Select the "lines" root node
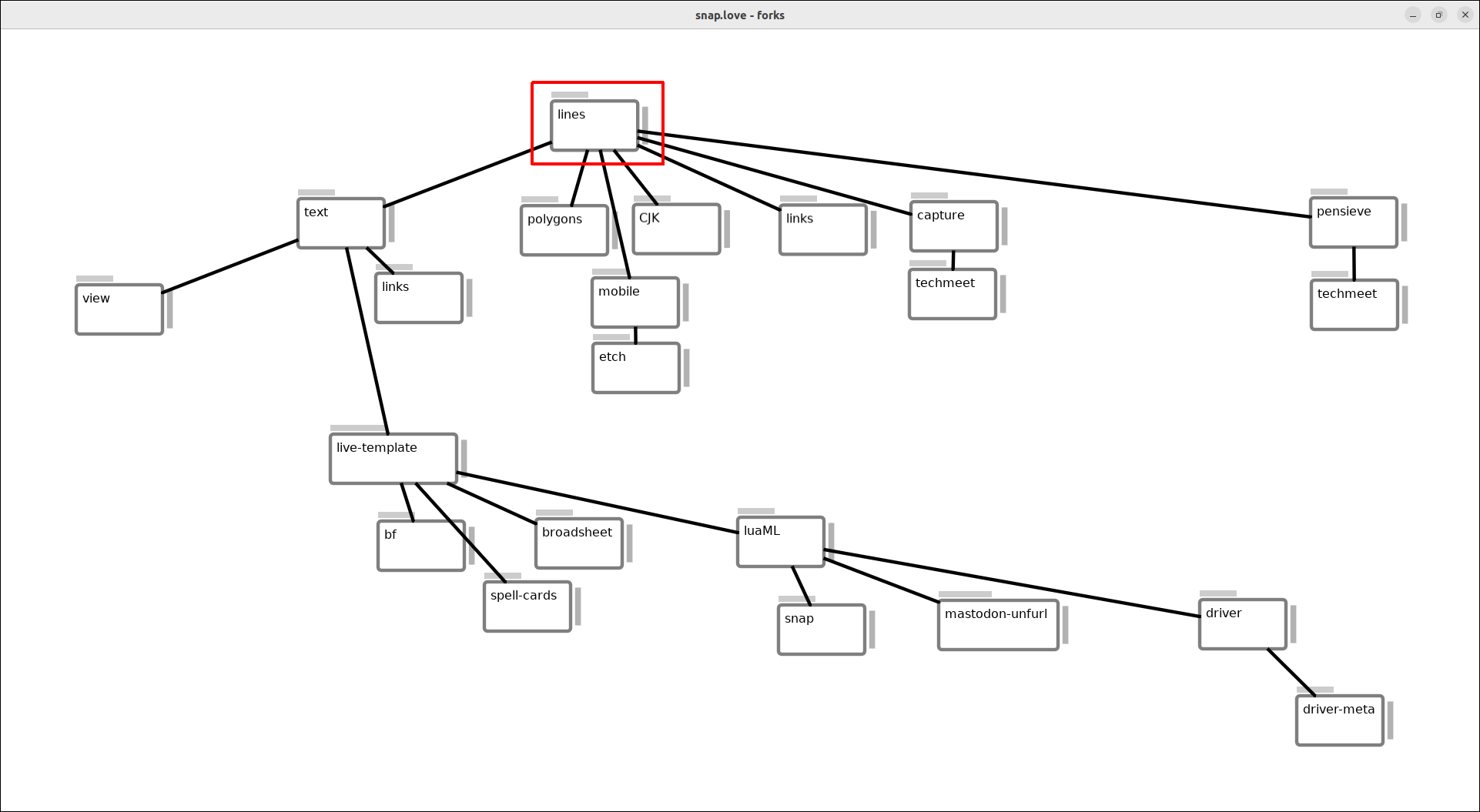This screenshot has height=812, width=1480. click(x=594, y=125)
